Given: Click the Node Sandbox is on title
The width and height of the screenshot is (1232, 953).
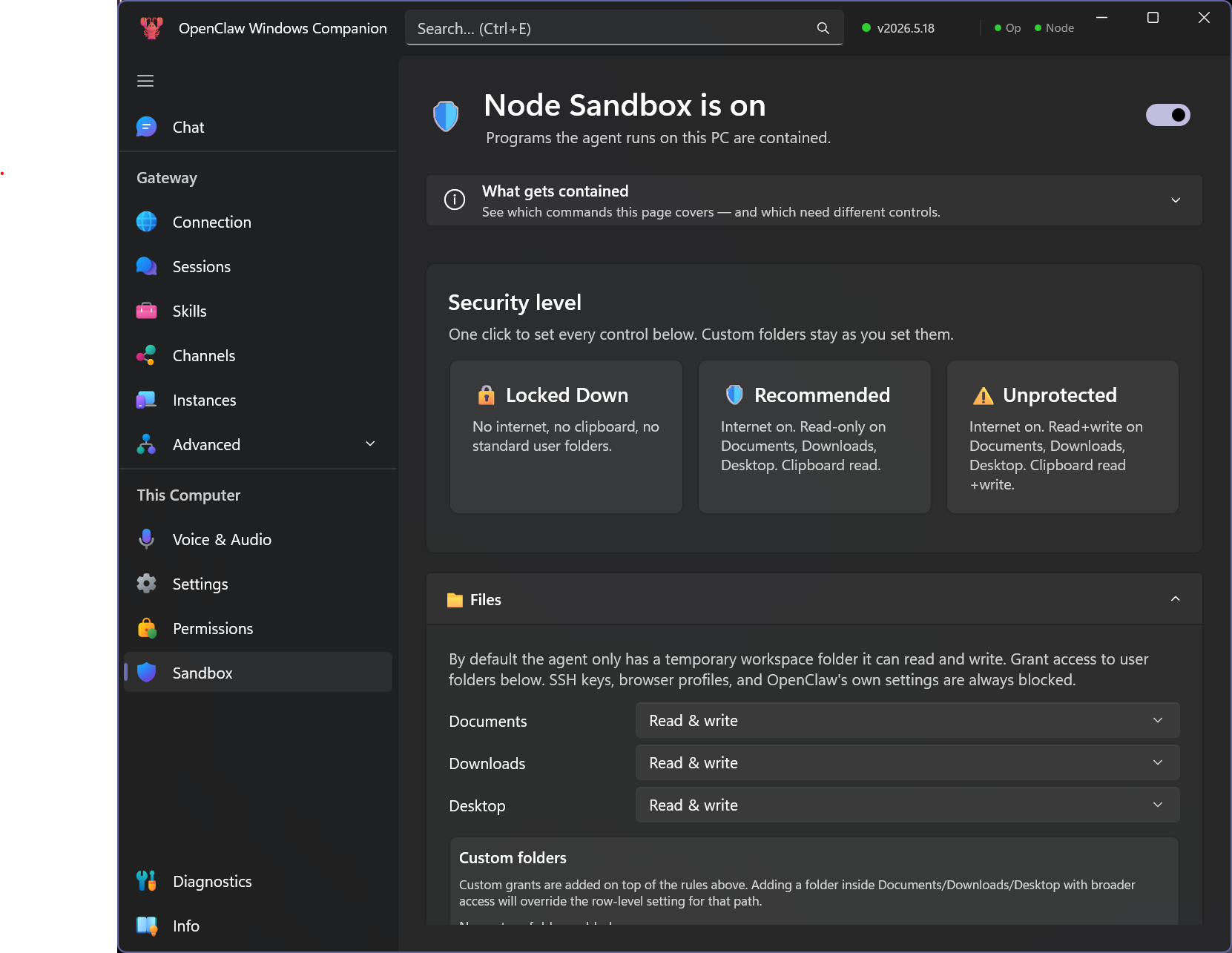Looking at the screenshot, I should click(x=625, y=105).
